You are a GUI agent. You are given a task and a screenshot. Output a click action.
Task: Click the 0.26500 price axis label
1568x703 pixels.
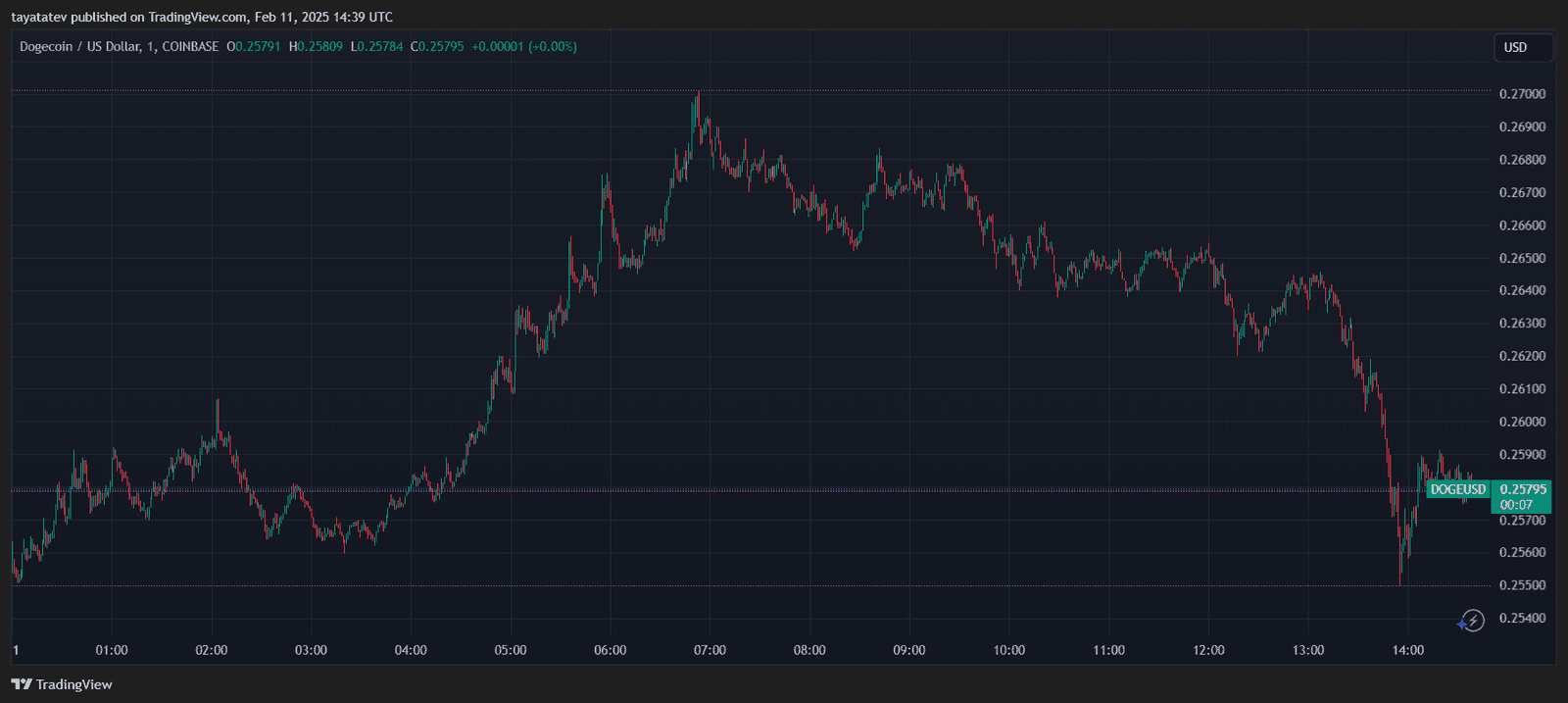click(x=1522, y=258)
